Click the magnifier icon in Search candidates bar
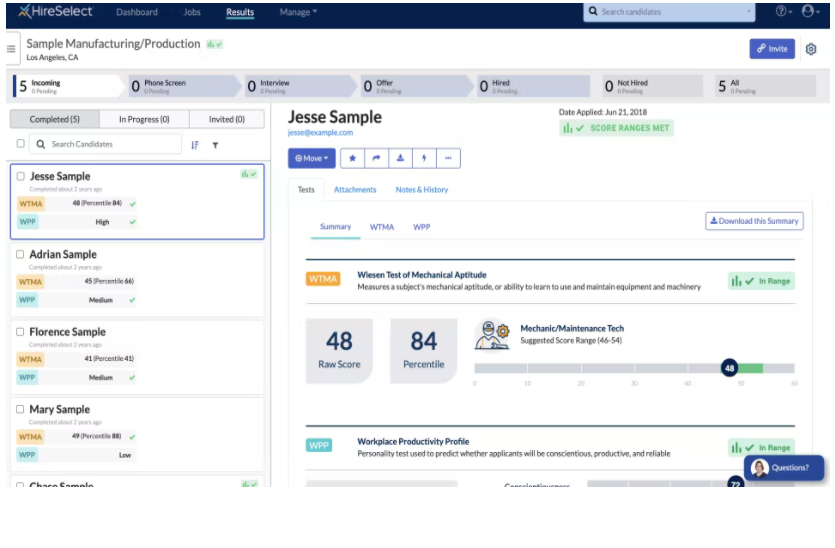Viewport: 835px width, 548px height. [x=593, y=11]
